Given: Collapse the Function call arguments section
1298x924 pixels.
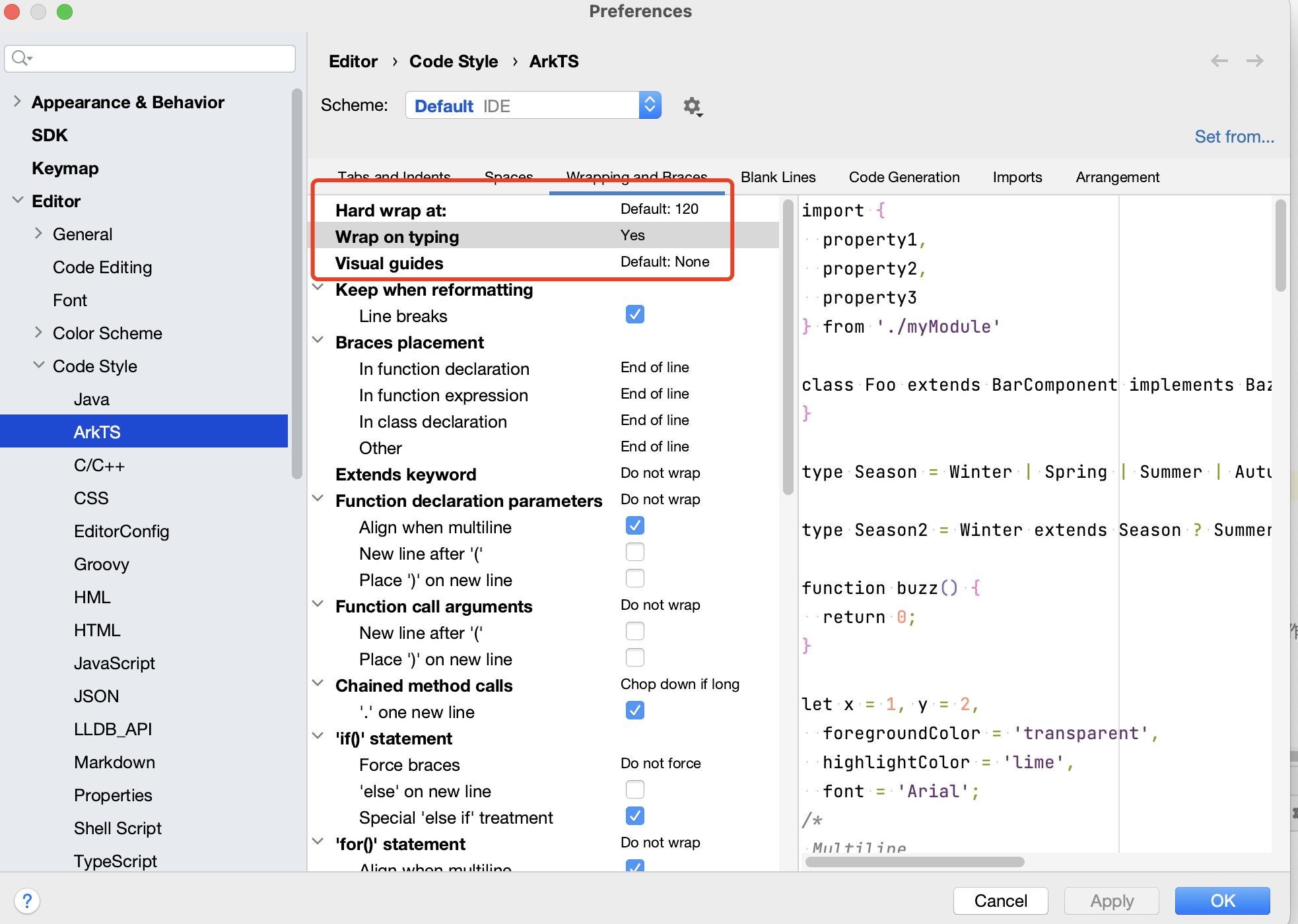Looking at the screenshot, I should [x=318, y=605].
